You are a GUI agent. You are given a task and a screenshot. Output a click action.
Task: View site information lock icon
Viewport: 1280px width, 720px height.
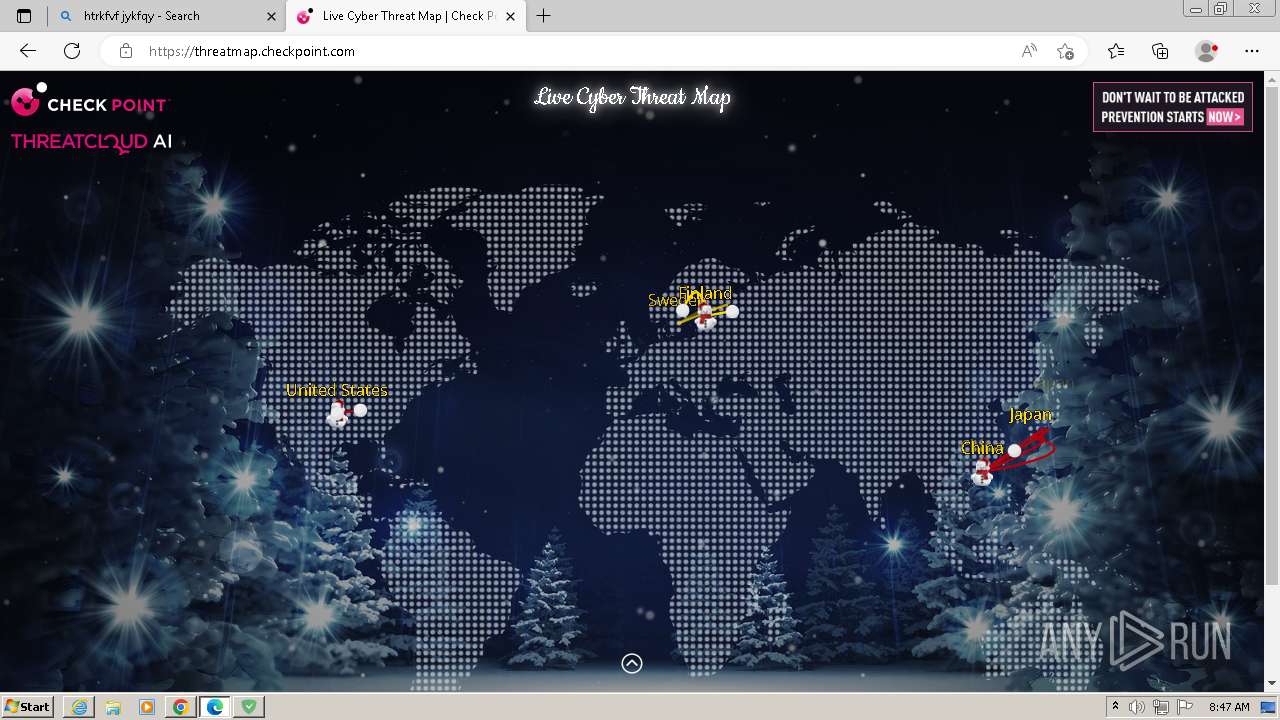click(126, 51)
